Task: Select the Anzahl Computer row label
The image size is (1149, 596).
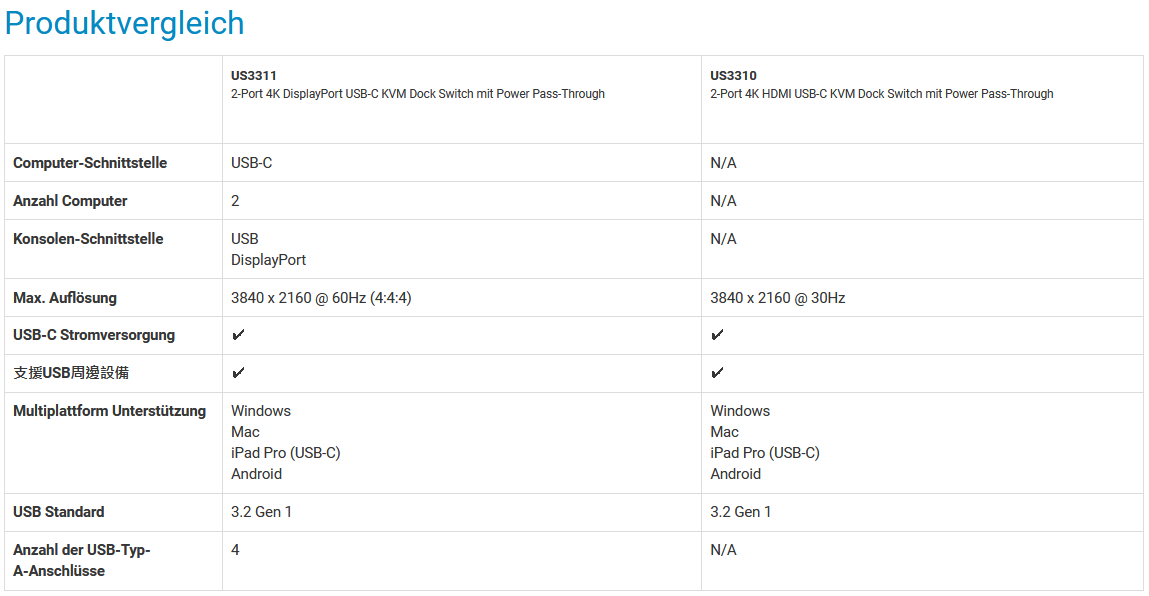Action: (70, 201)
